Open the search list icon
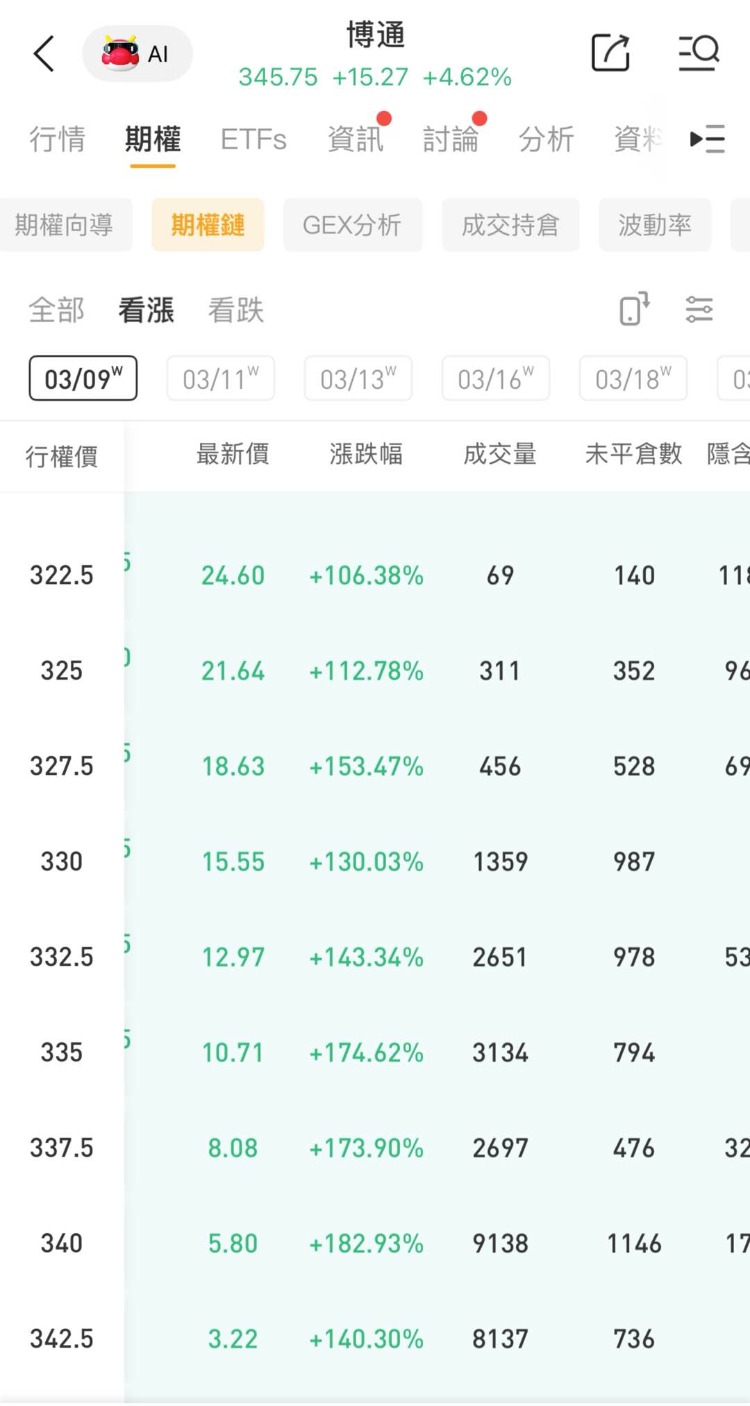 (x=698, y=52)
